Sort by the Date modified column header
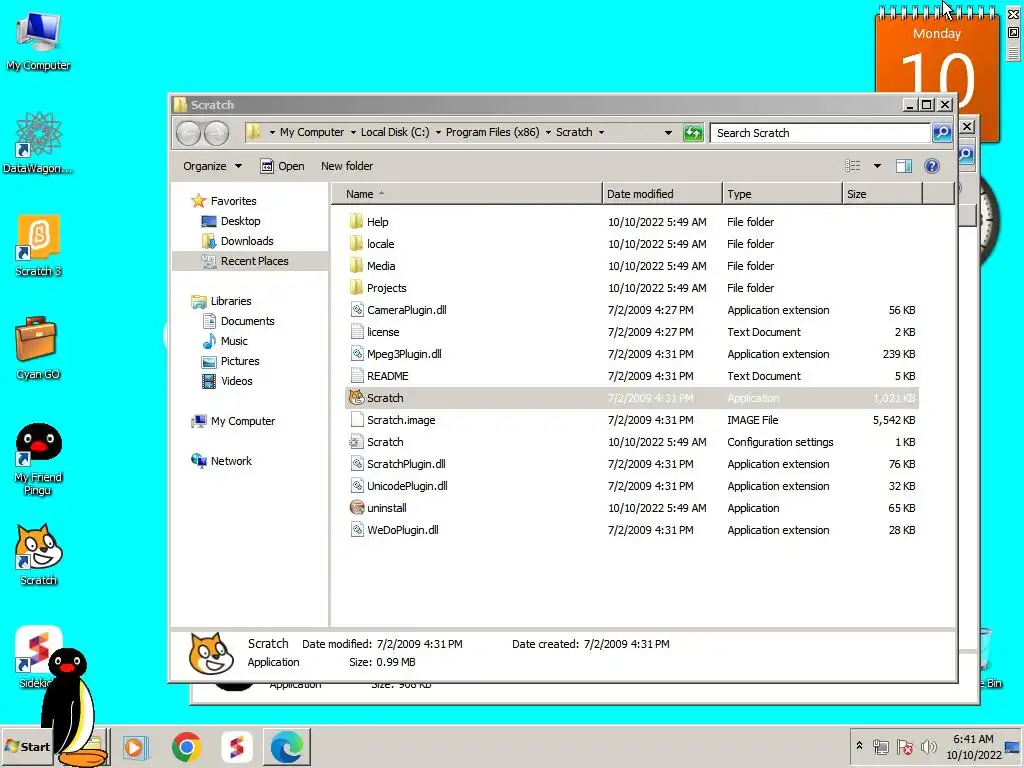Viewport: 1024px width, 768px height. click(x=662, y=194)
